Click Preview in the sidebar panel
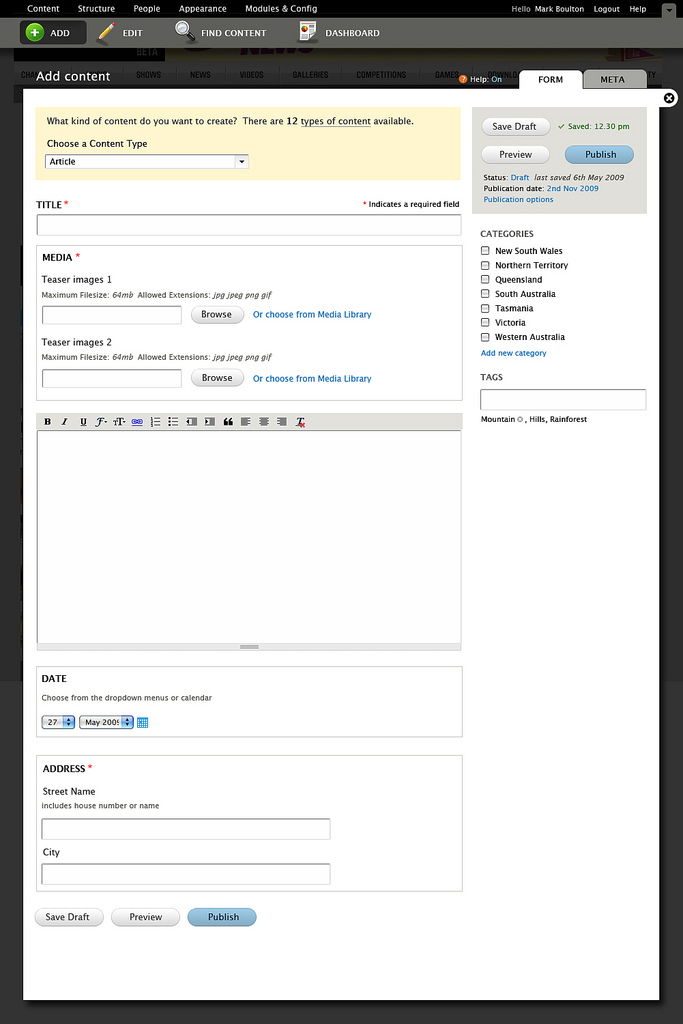The height and width of the screenshot is (1024, 683). [515, 155]
